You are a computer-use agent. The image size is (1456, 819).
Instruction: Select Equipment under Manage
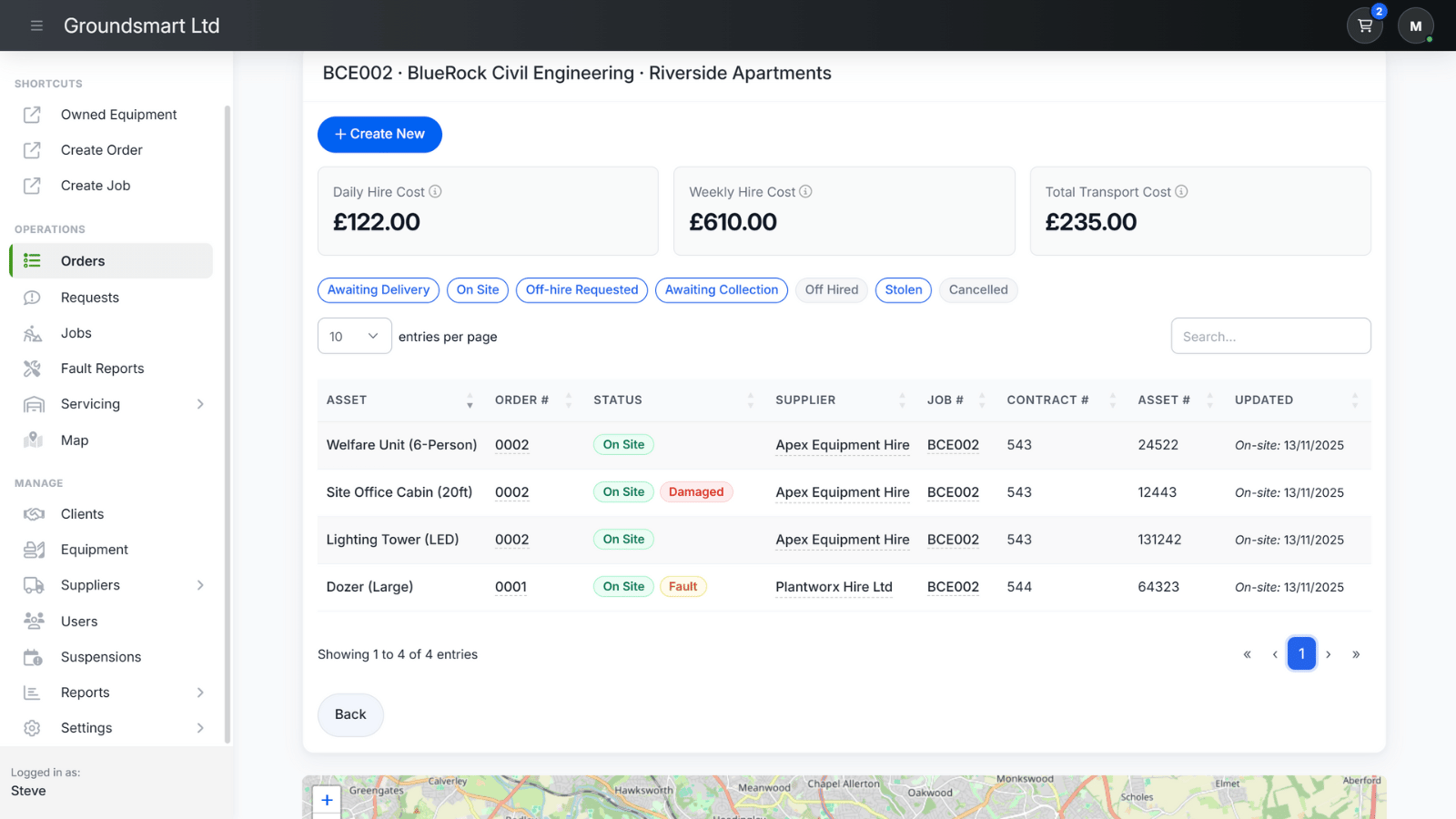point(94,549)
